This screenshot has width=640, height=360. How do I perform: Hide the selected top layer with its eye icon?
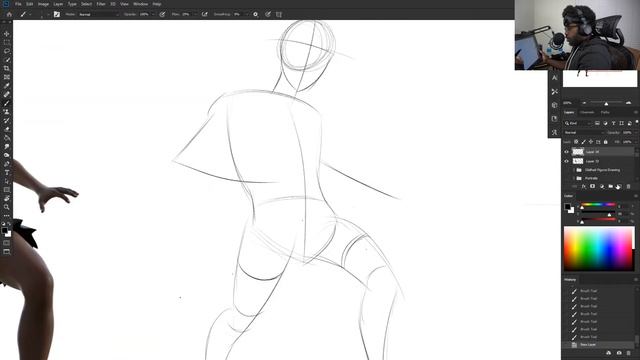pyautogui.click(x=567, y=152)
